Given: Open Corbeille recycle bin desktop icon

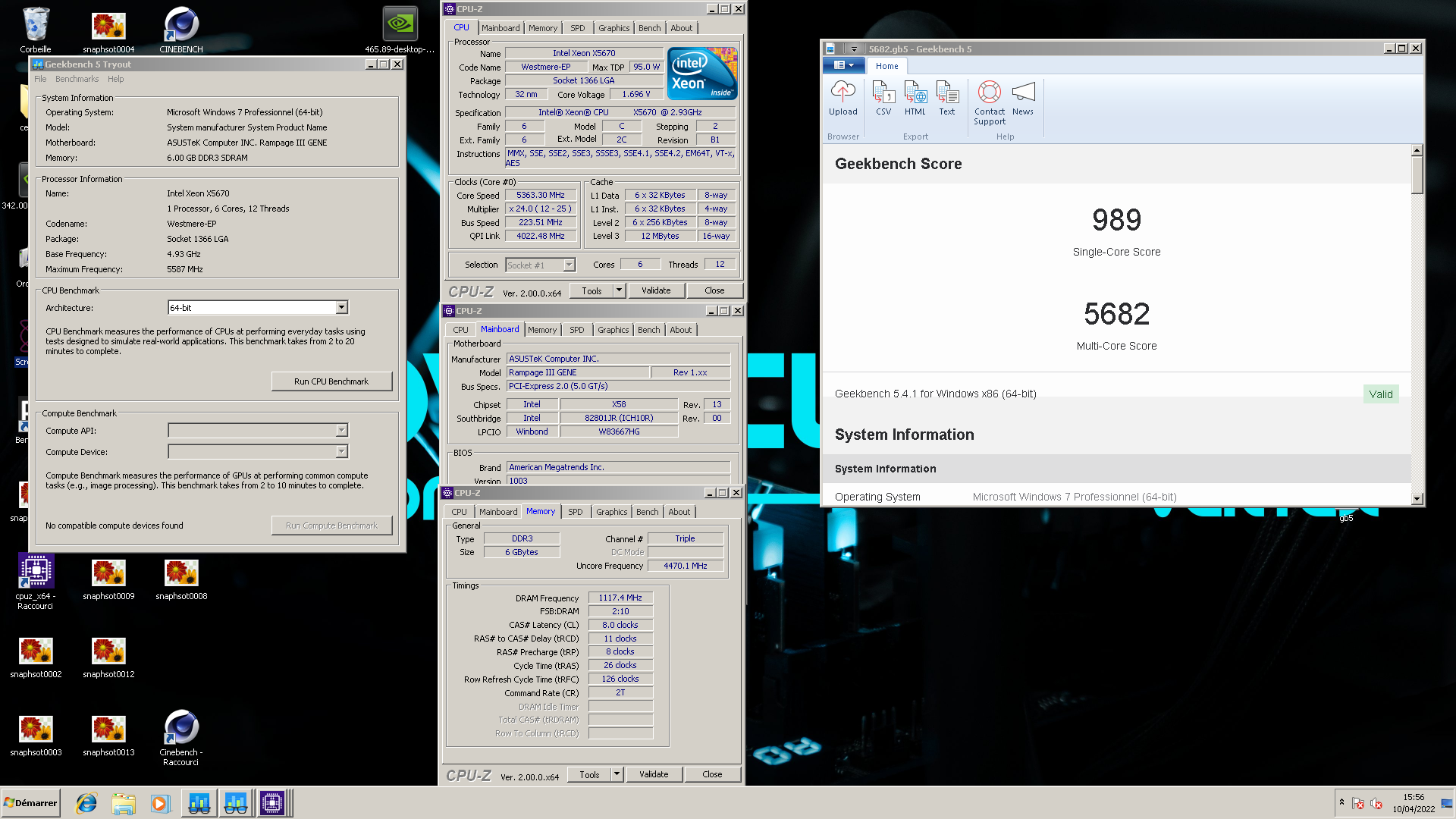Looking at the screenshot, I should [36, 30].
